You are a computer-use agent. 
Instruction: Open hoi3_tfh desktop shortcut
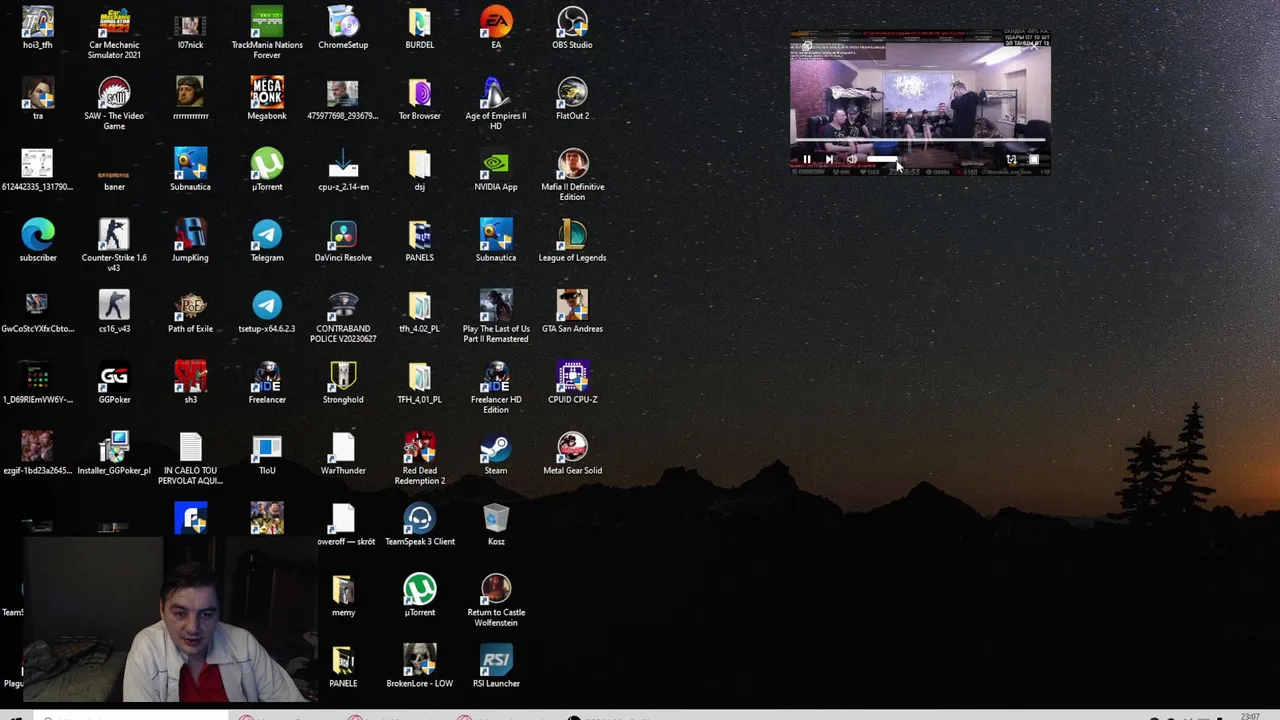tap(38, 27)
